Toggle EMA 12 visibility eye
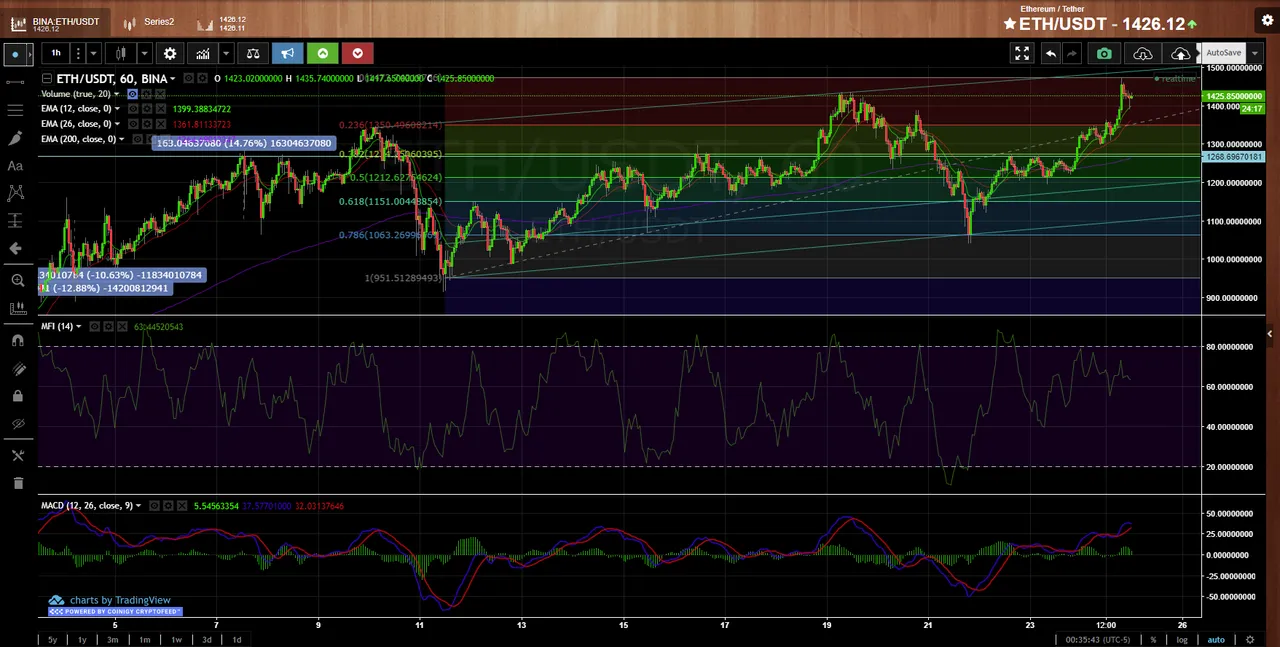The width and height of the screenshot is (1280, 647). click(133, 109)
